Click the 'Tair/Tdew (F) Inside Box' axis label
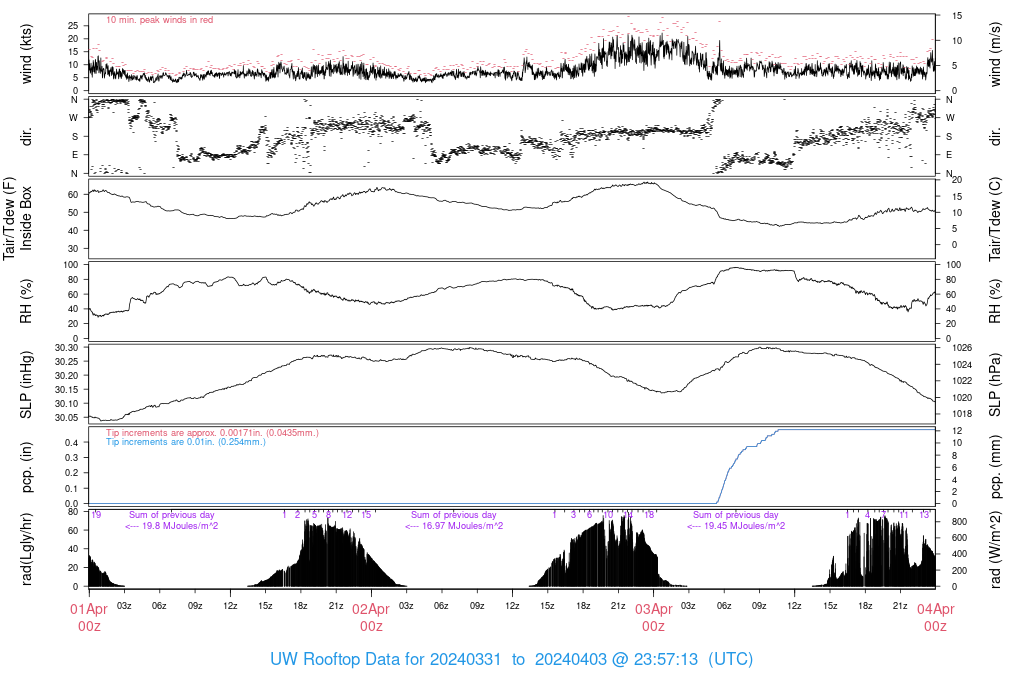The height and width of the screenshot is (700, 1024). tap(18, 218)
